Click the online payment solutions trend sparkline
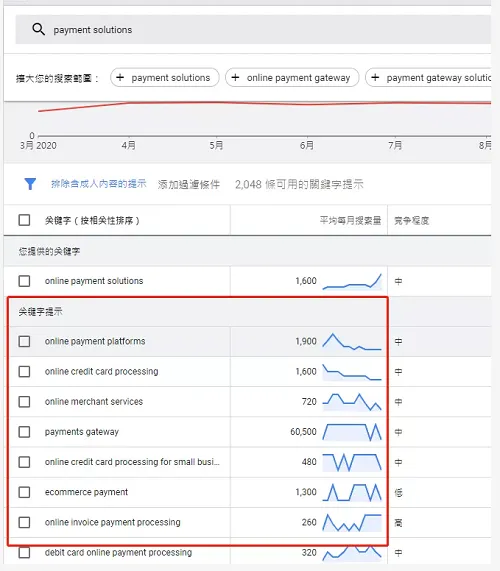Screen dimensions: 500x571 click(x=352, y=281)
